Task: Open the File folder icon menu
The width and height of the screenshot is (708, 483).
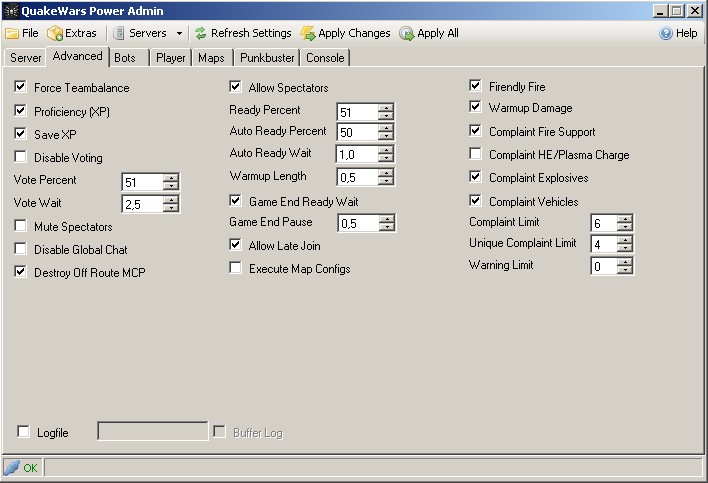Action: click(12, 33)
